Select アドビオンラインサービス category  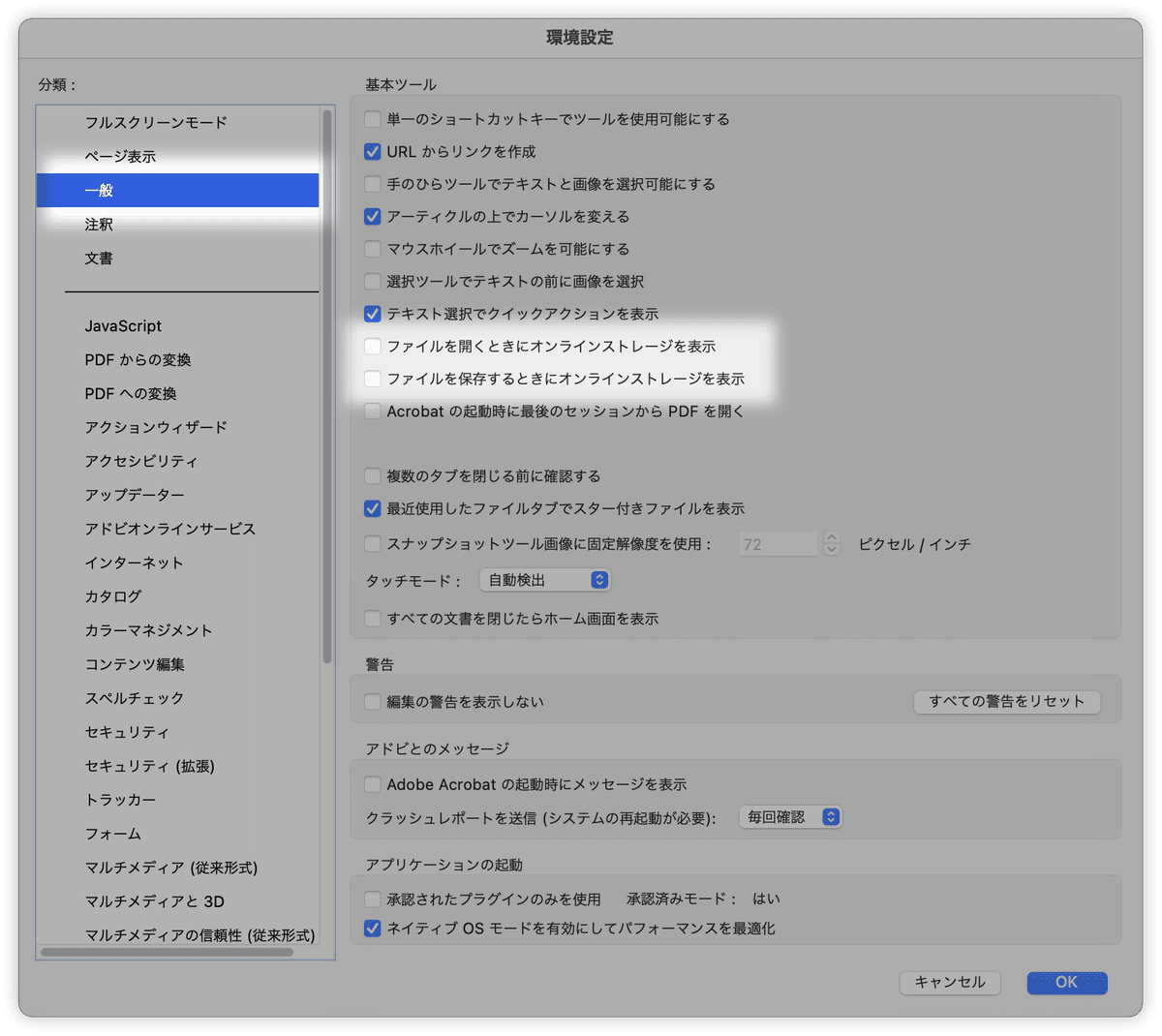(178, 530)
